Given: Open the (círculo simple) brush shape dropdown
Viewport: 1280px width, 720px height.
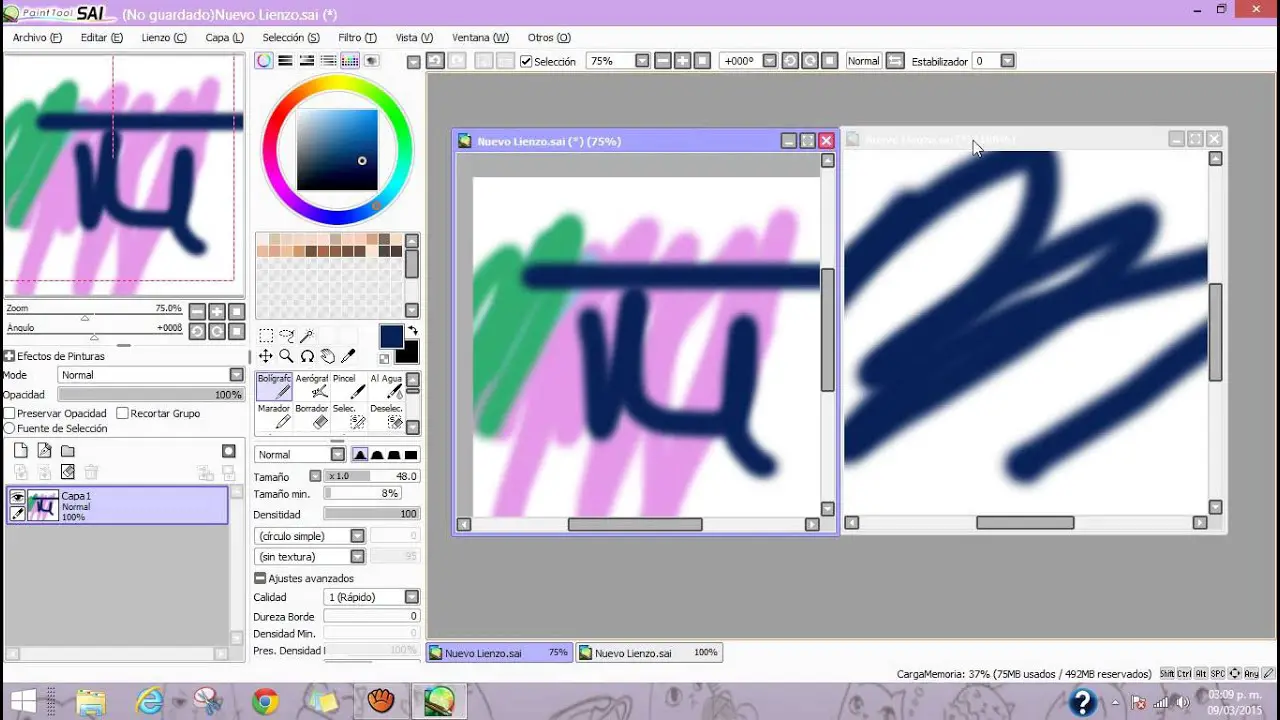Looking at the screenshot, I should (357, 536).
